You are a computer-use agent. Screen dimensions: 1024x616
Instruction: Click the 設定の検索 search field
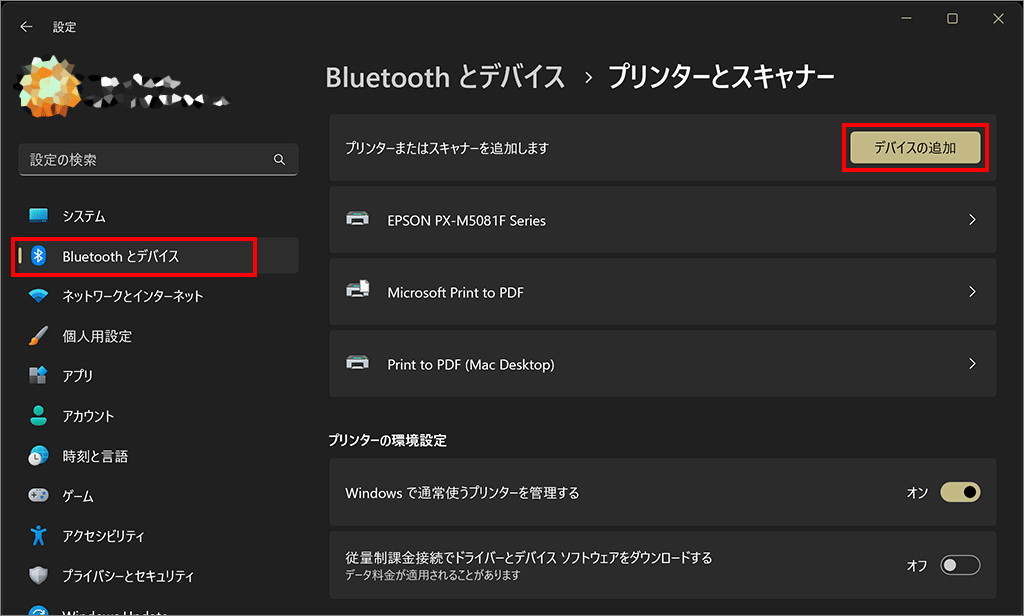pyautogui.click(x=158, y=159)
